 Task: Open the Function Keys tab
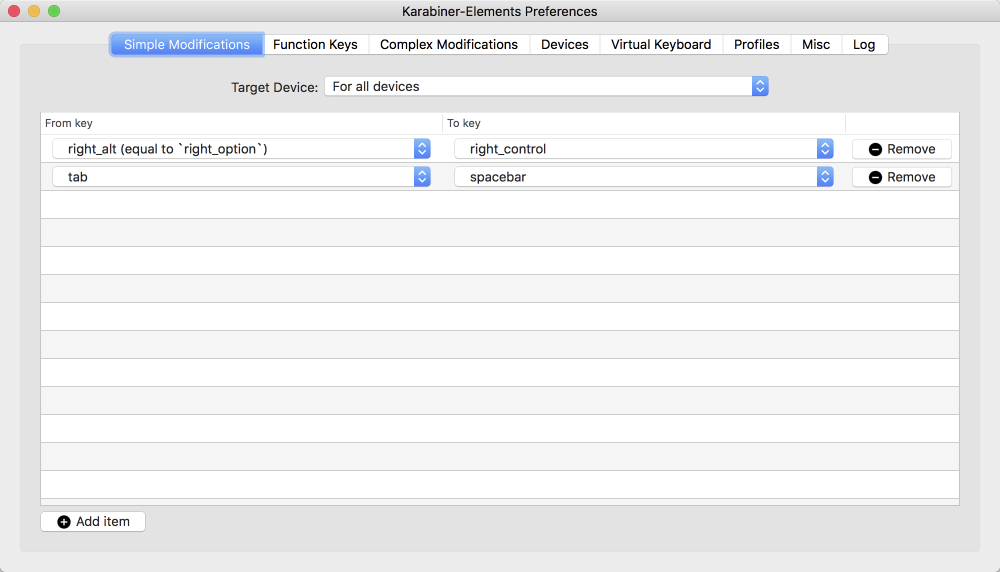click(315, 45)
